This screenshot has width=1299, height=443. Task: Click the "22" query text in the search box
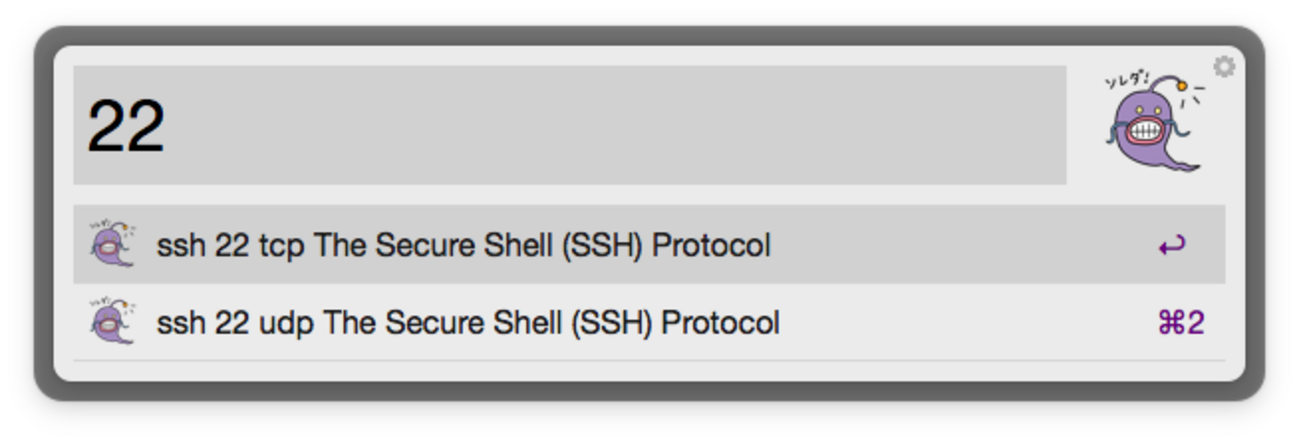[126, 127]
